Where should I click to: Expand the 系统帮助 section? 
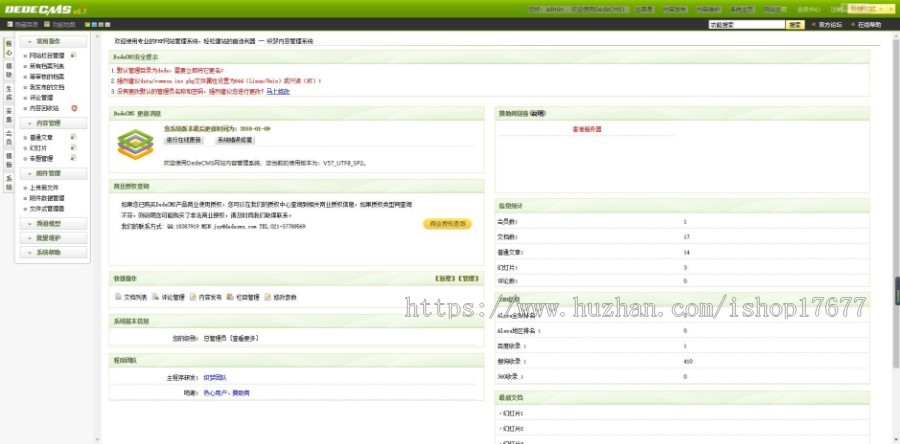(x=53, y=252)
